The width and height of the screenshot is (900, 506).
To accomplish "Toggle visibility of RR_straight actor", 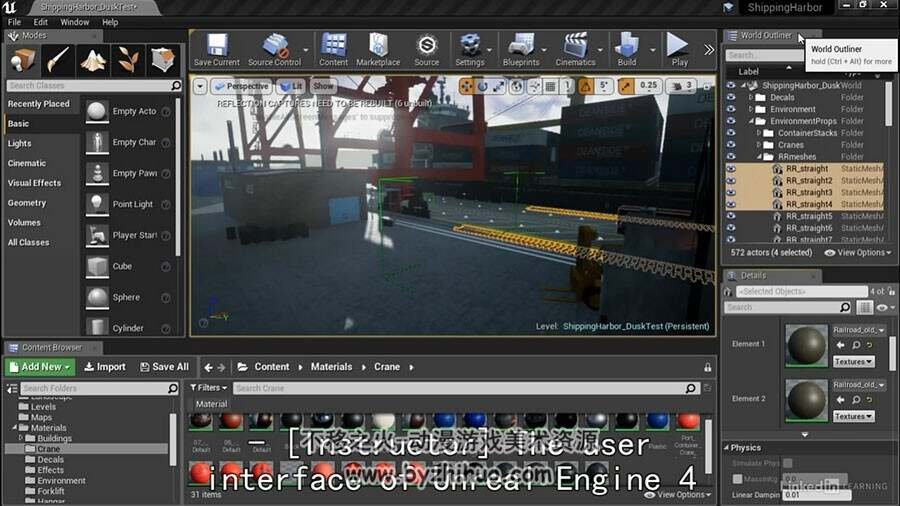I will pos(731,169).
